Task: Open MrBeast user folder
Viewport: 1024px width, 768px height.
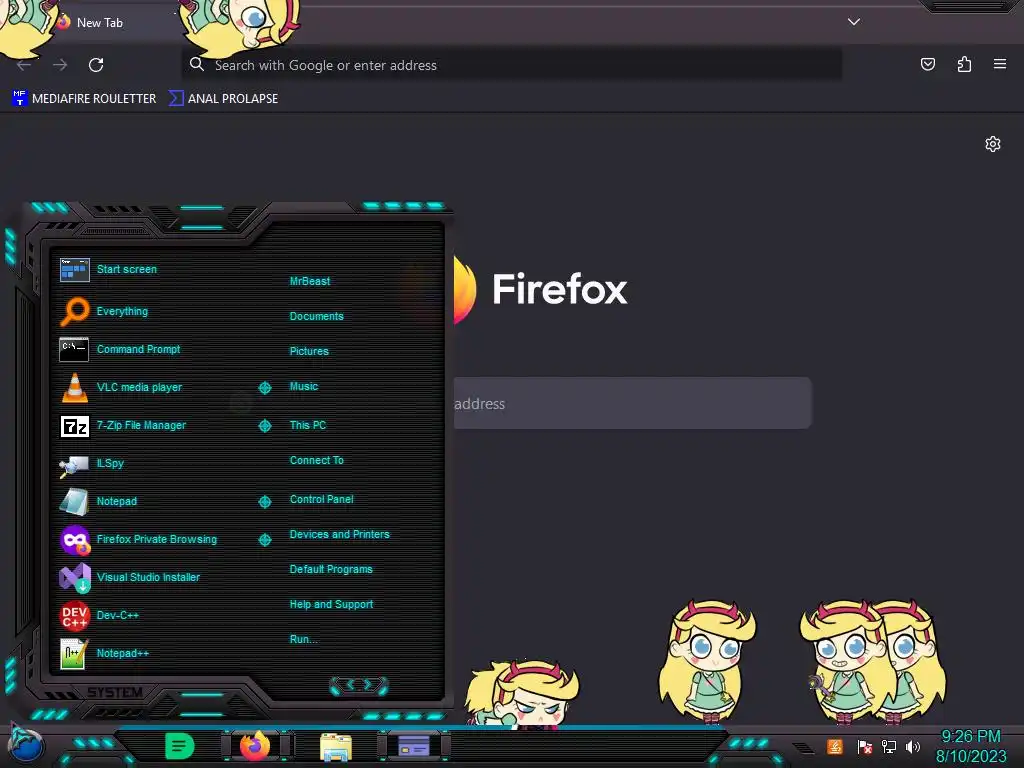Action: click(310, 281)
